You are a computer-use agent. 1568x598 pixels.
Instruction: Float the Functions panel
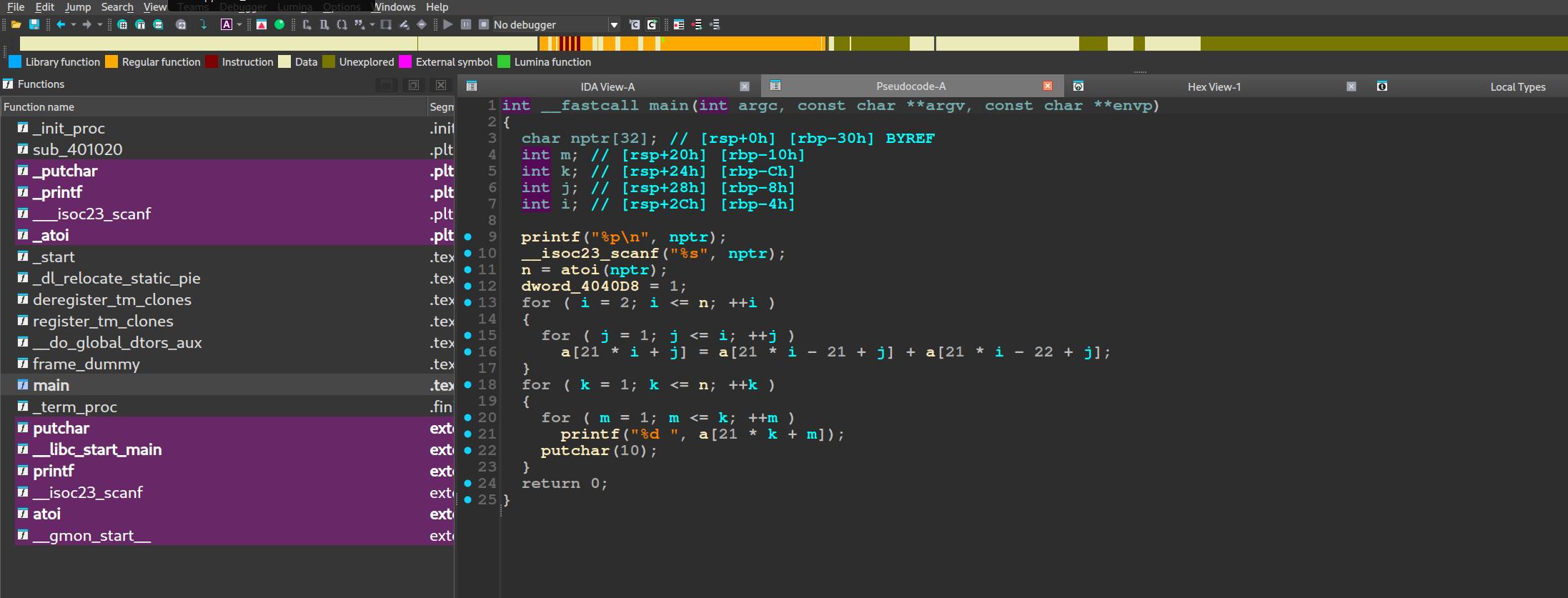pos(414,85)
